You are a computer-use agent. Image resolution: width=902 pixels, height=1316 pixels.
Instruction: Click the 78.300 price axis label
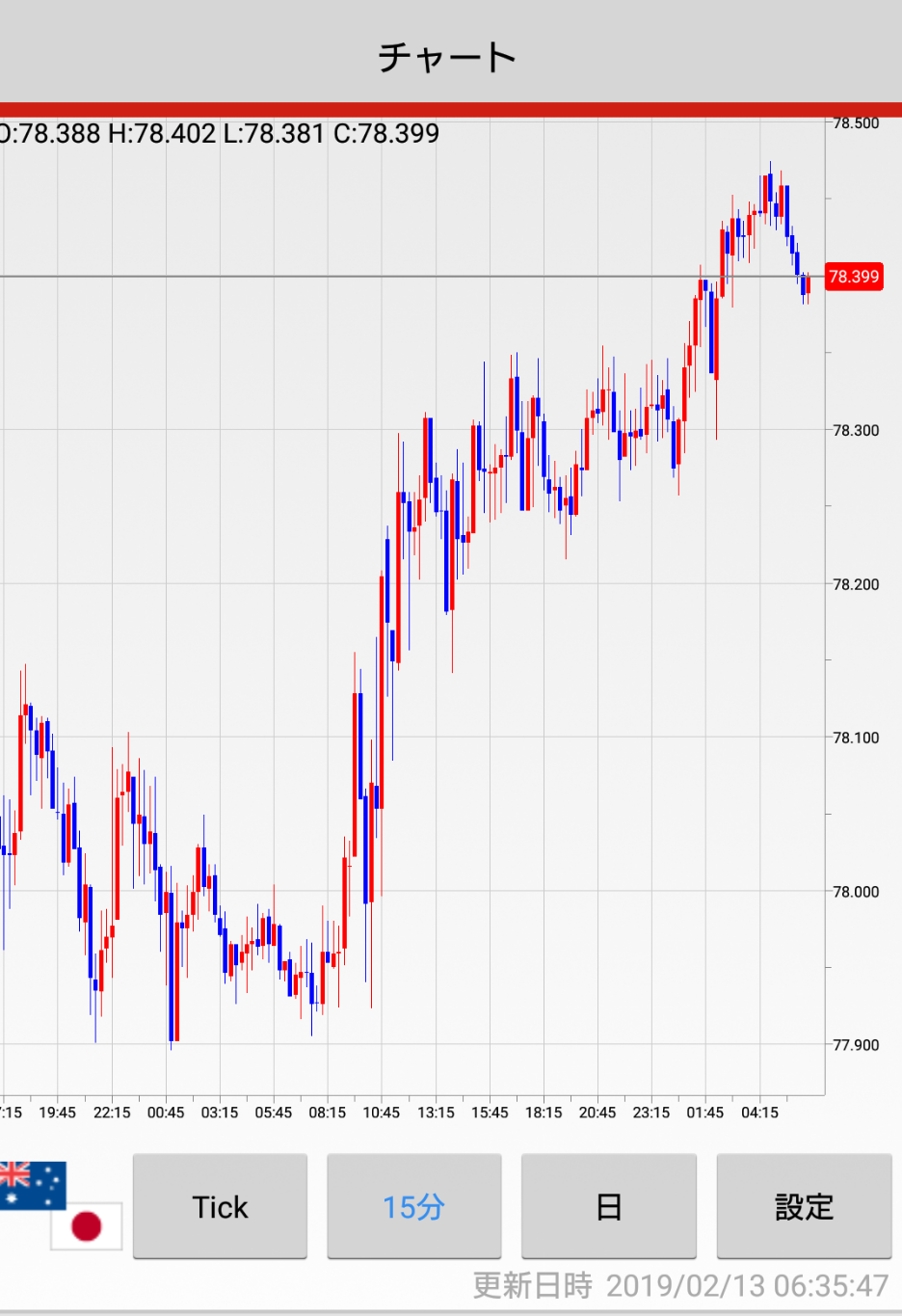(x=856, y=431)
